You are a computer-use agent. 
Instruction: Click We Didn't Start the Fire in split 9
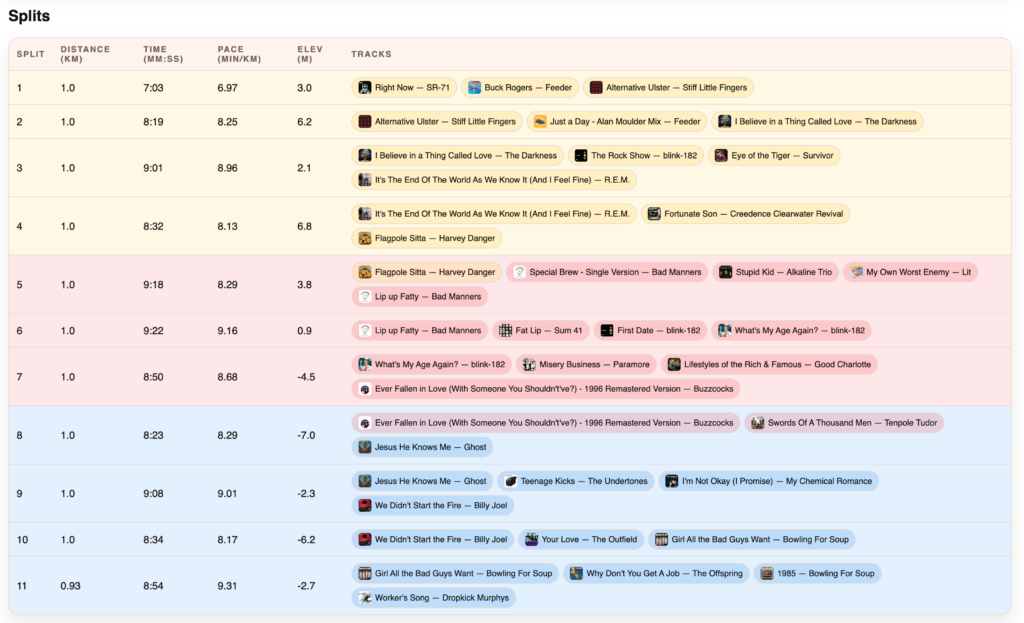pos(433,505)
